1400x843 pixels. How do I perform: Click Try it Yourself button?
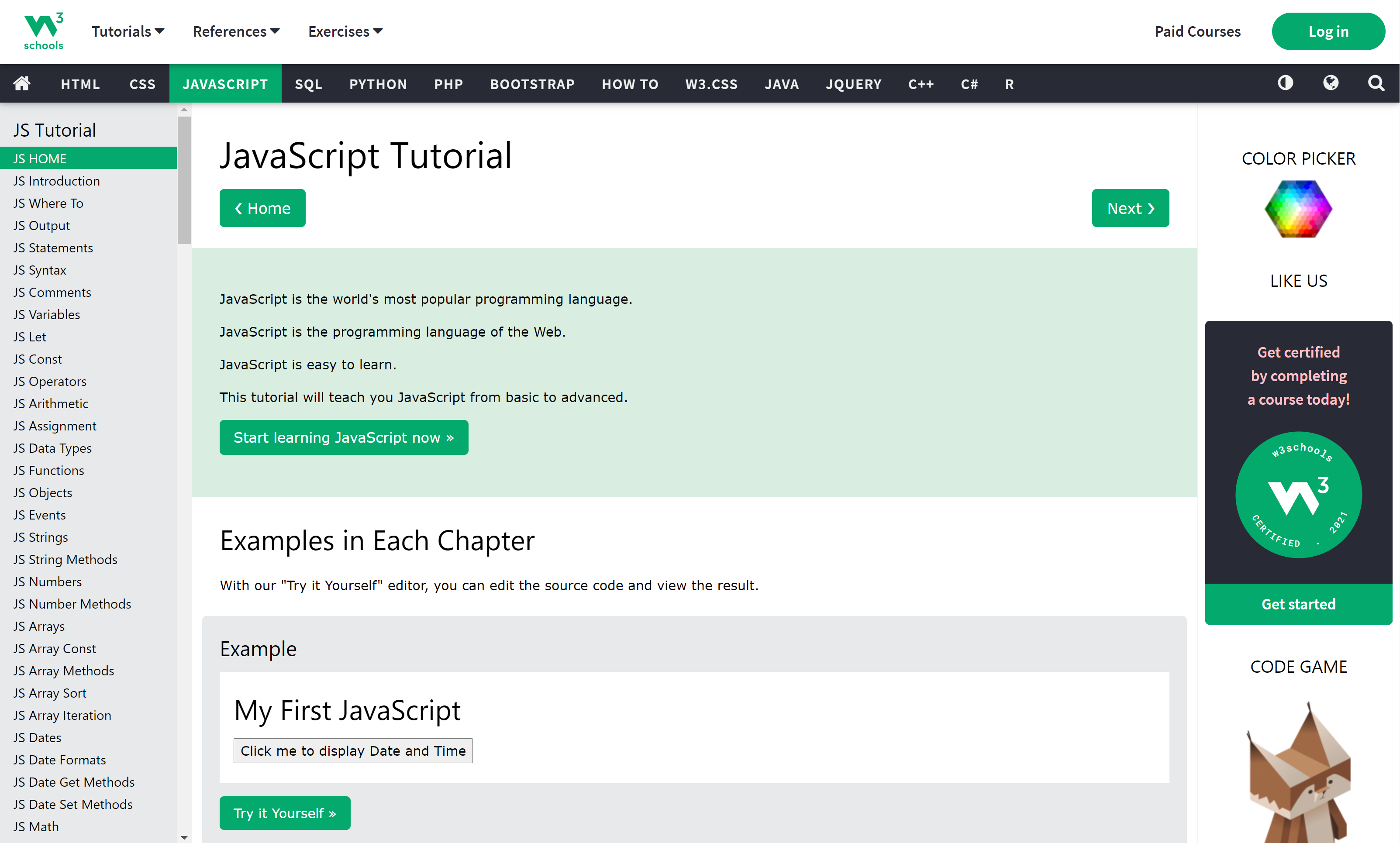coord(285,813)
